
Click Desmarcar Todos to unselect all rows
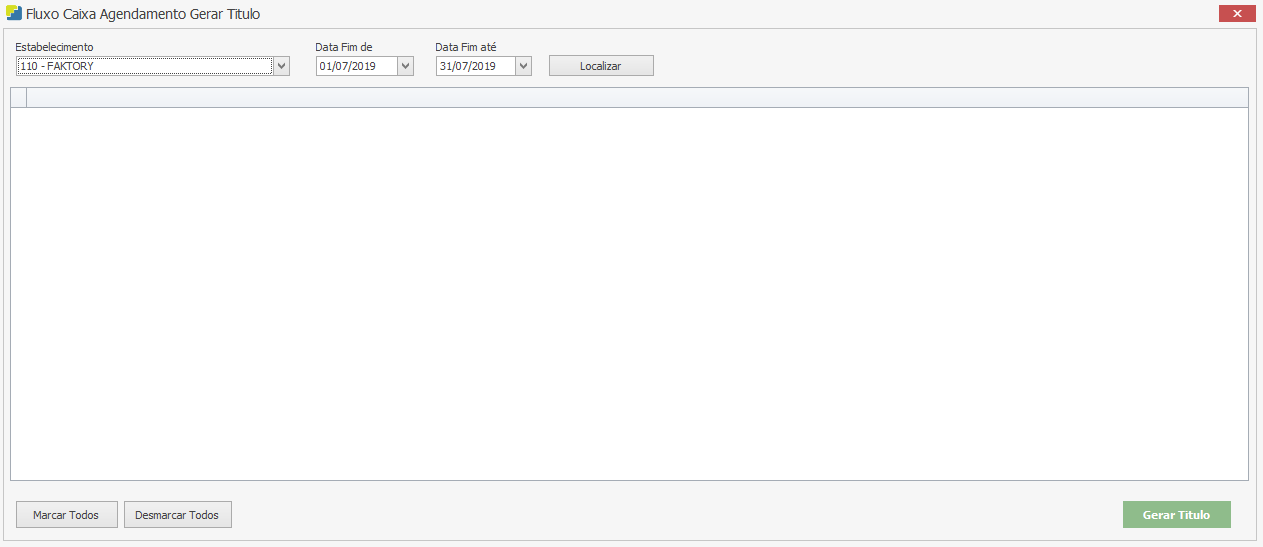point(177,515)
